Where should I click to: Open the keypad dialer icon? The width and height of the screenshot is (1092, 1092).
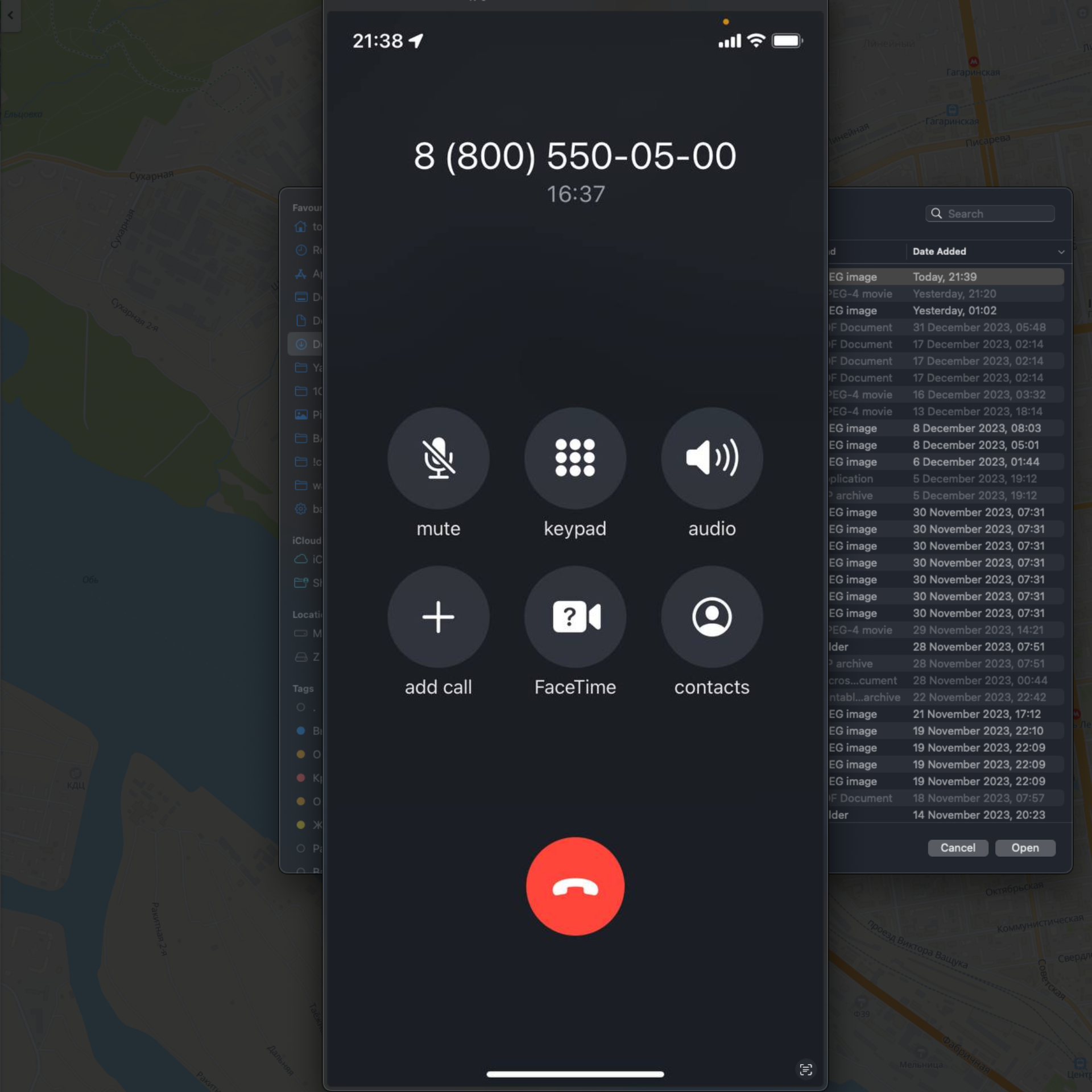click(x=575, y=457)
